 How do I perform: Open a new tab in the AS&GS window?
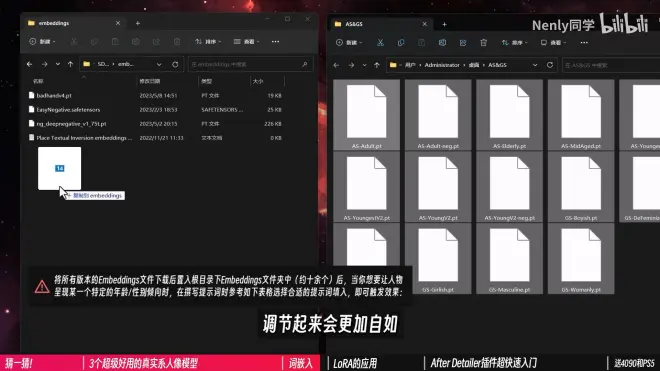point(444,24)
